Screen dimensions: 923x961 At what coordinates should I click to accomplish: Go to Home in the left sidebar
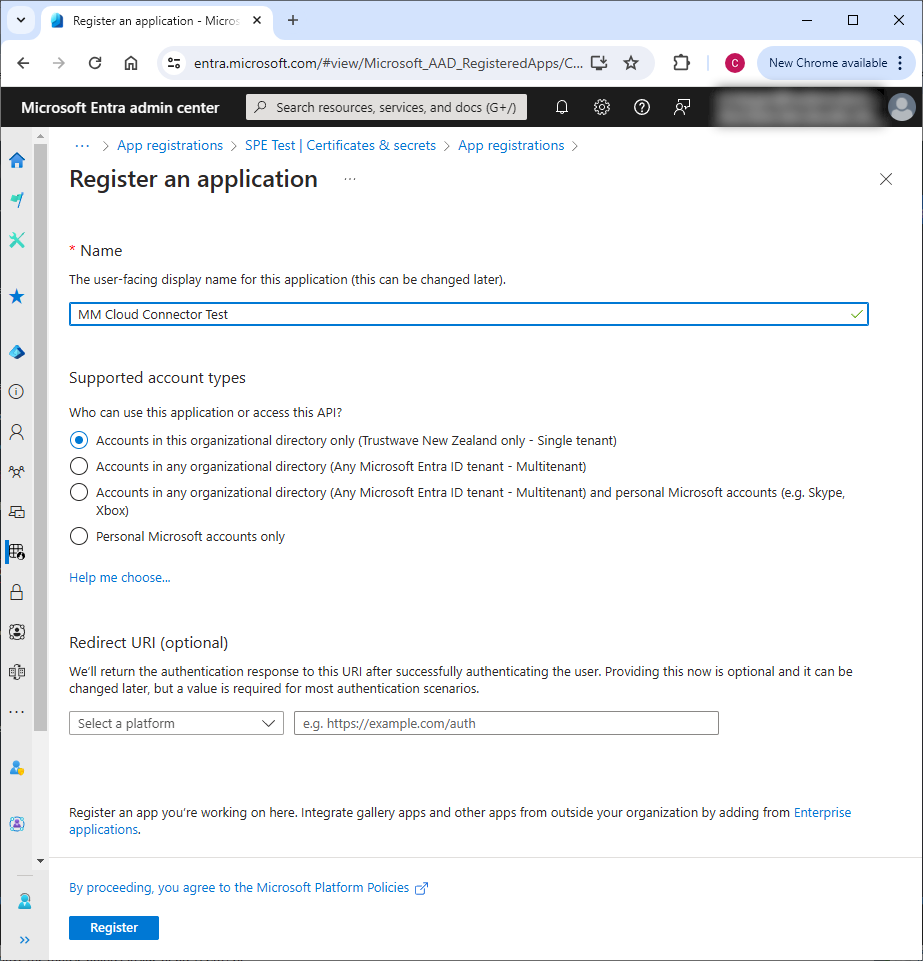pos(17,160)
